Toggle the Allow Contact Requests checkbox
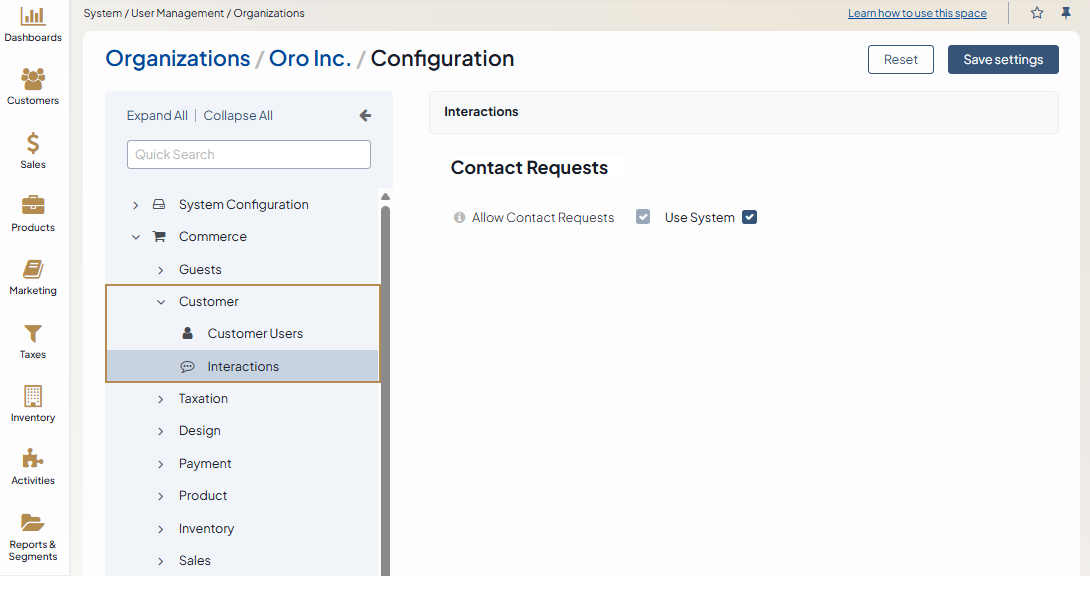The image size is (1090, 605). tap(643, 217)
